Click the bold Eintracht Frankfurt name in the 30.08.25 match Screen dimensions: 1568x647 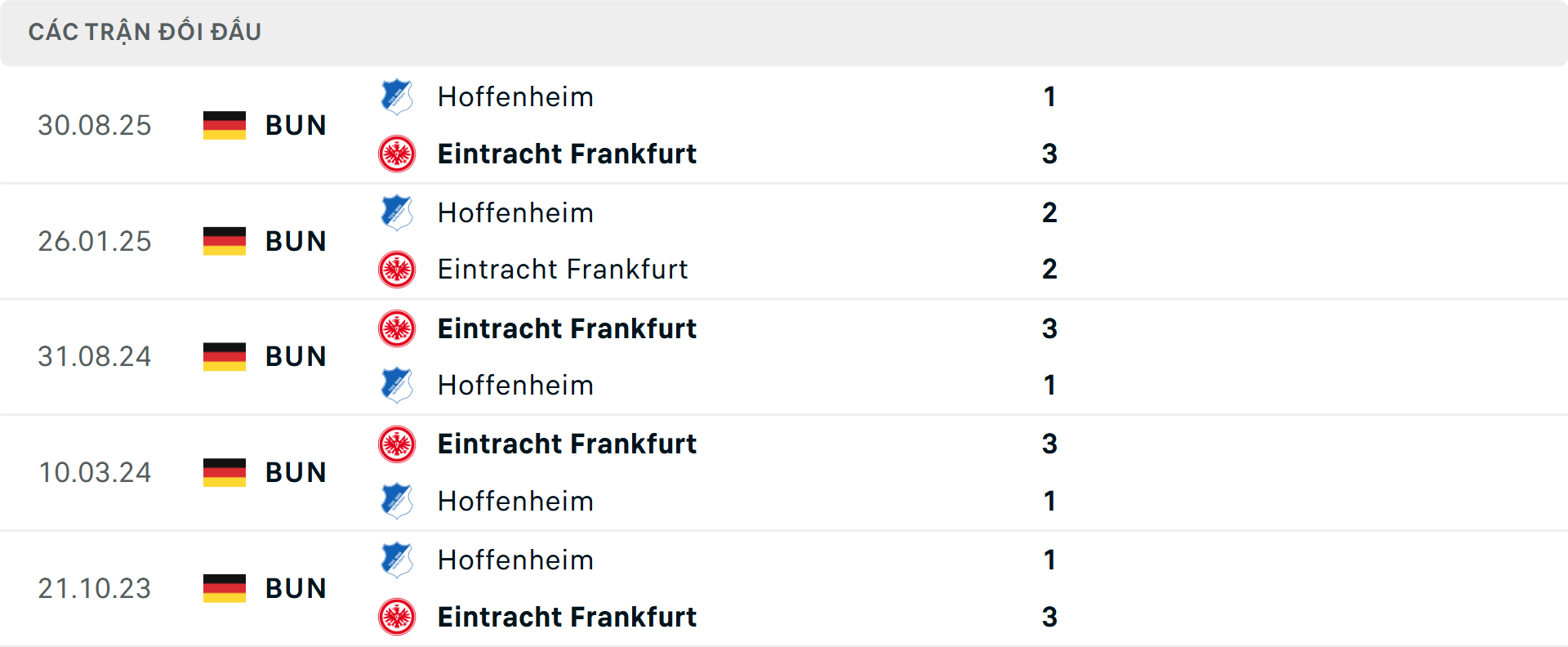coord(567,154)
